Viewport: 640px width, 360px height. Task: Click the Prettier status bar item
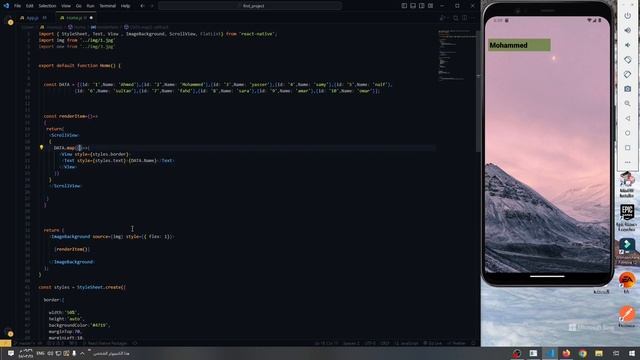(456, 343)
